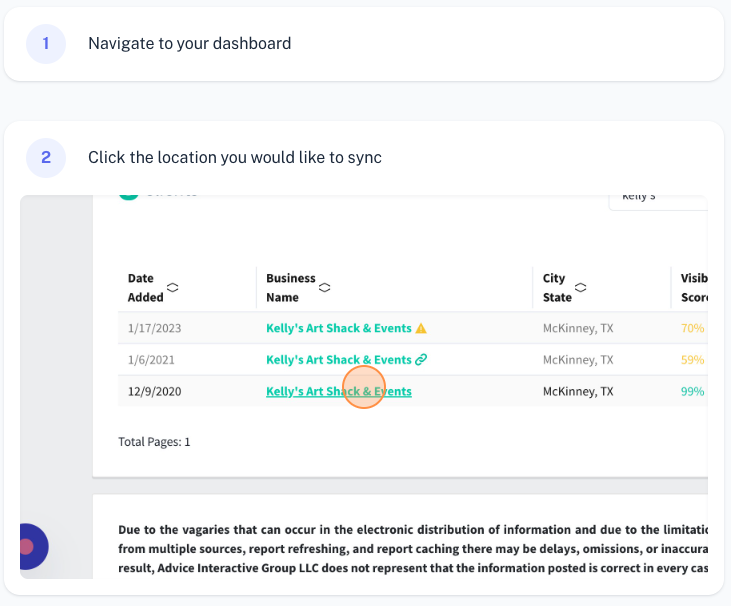
Task: Click the Total Pages: 1 text
Action: tap(154, 442)
